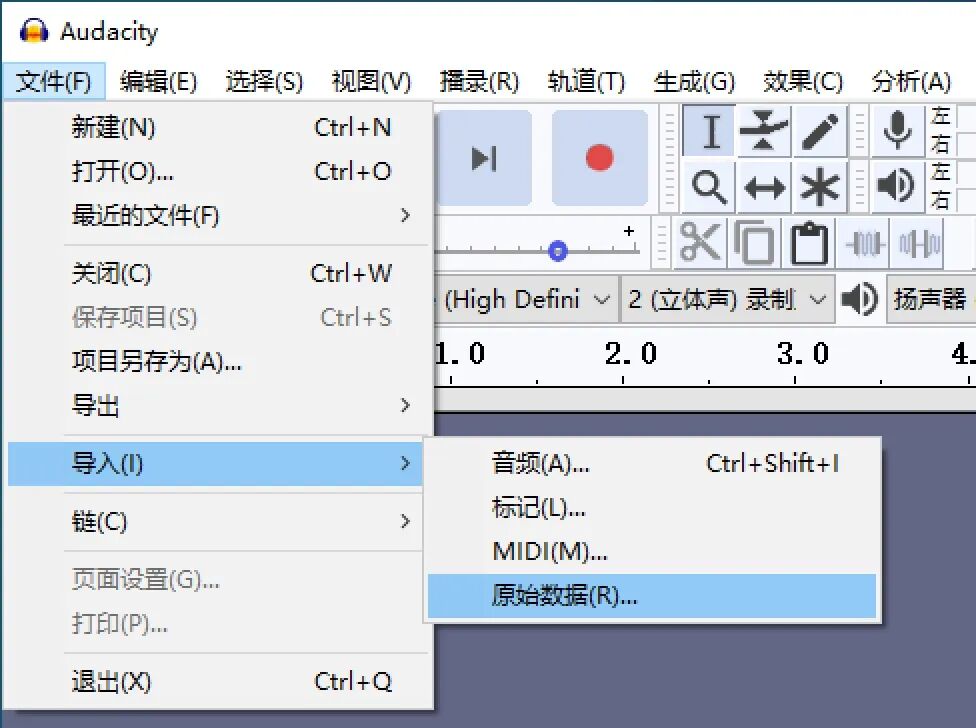Viewport: 976px width, 728px height.
Task: Choose 新建(N) from the file menu
Action: 218,128
